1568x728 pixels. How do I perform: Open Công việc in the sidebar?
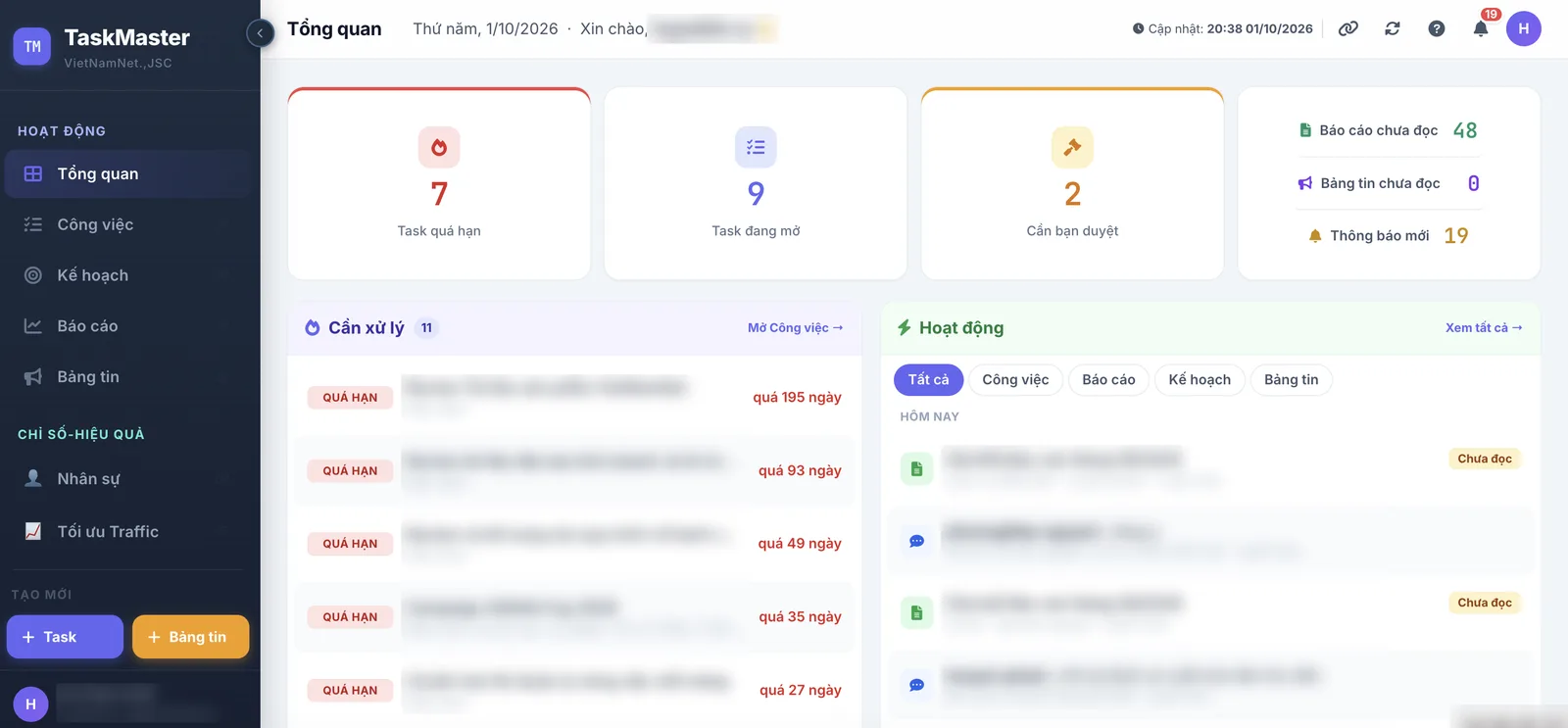(x=129, y=224)
